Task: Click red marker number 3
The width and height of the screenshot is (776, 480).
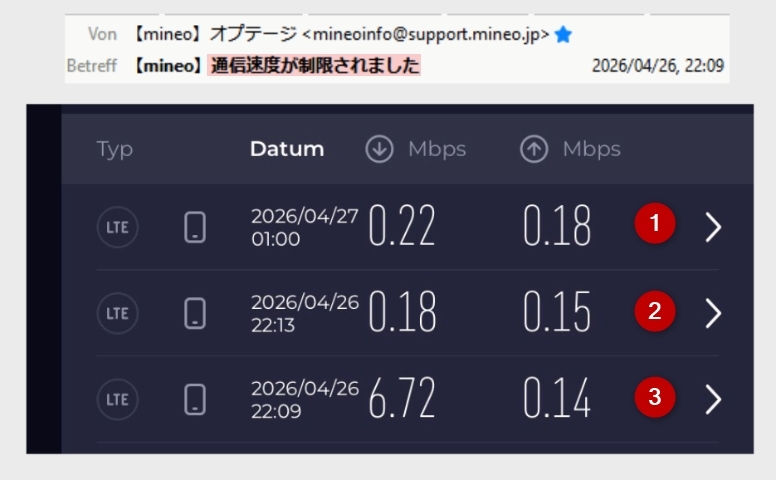Action: [x=655, y=397]
